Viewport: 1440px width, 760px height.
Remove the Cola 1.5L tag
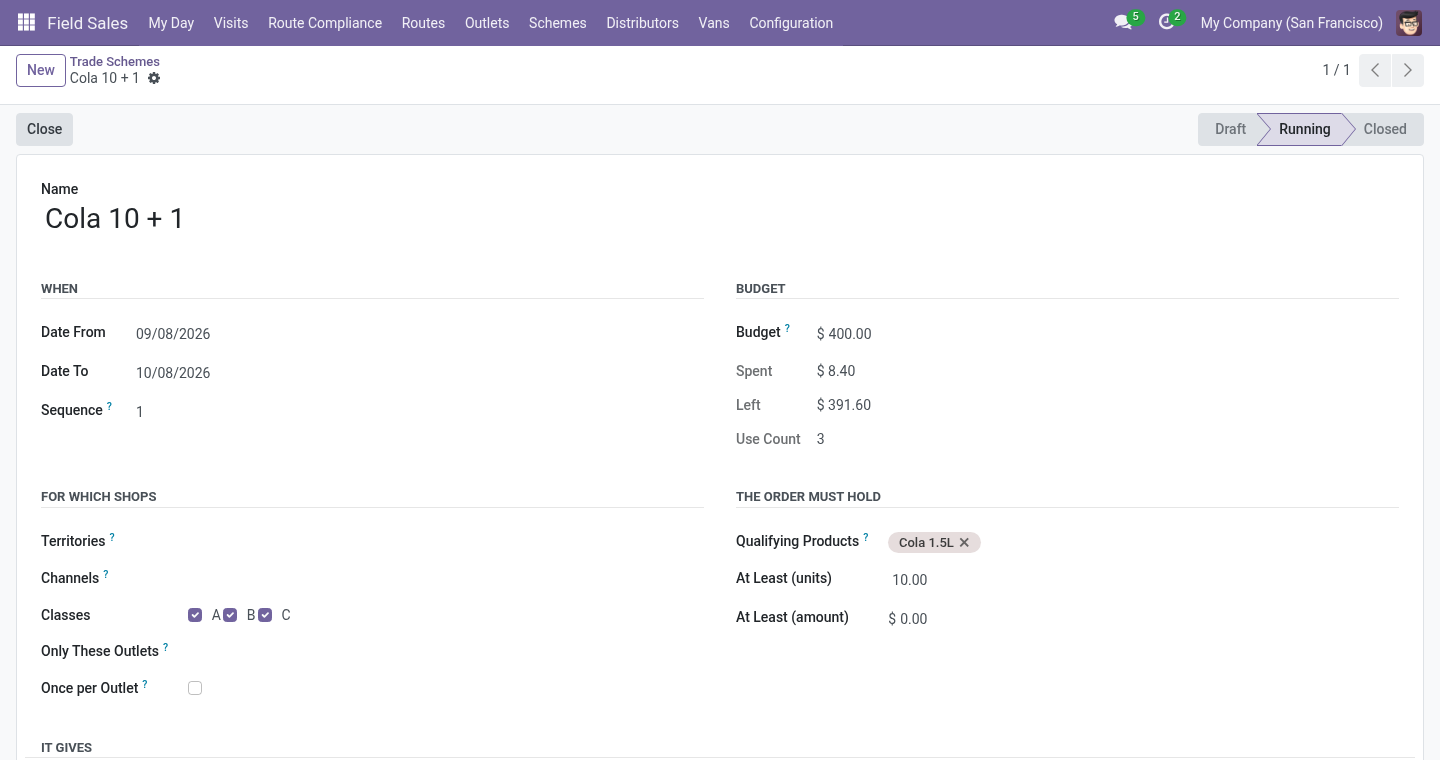pos(964,543)
